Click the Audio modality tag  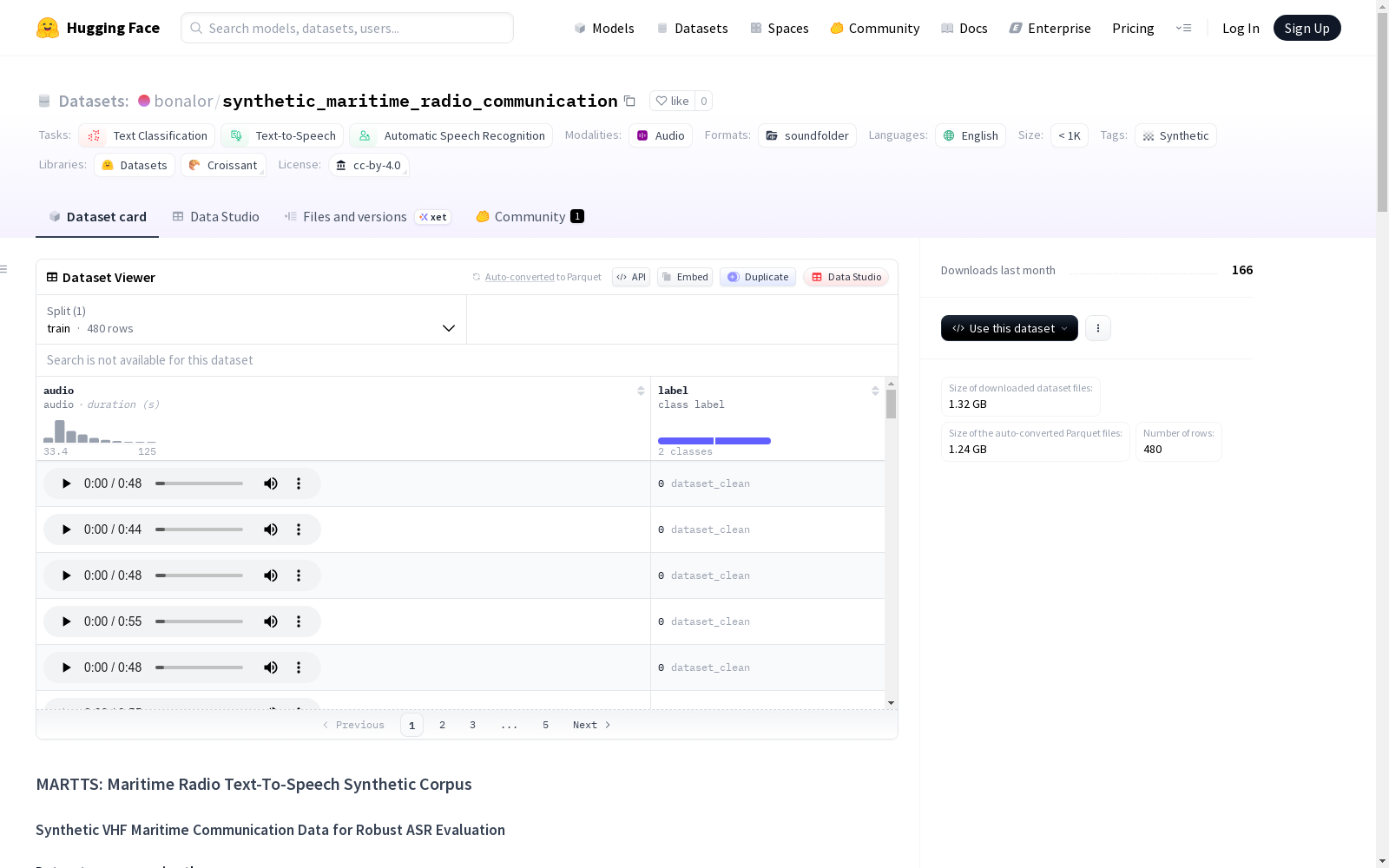coord(661,135)
